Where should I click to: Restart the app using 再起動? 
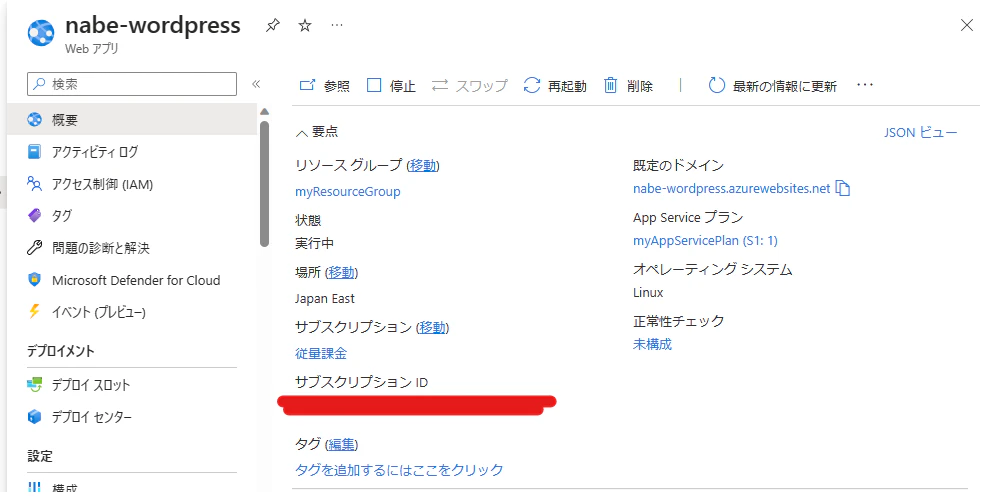coord(555,85)
